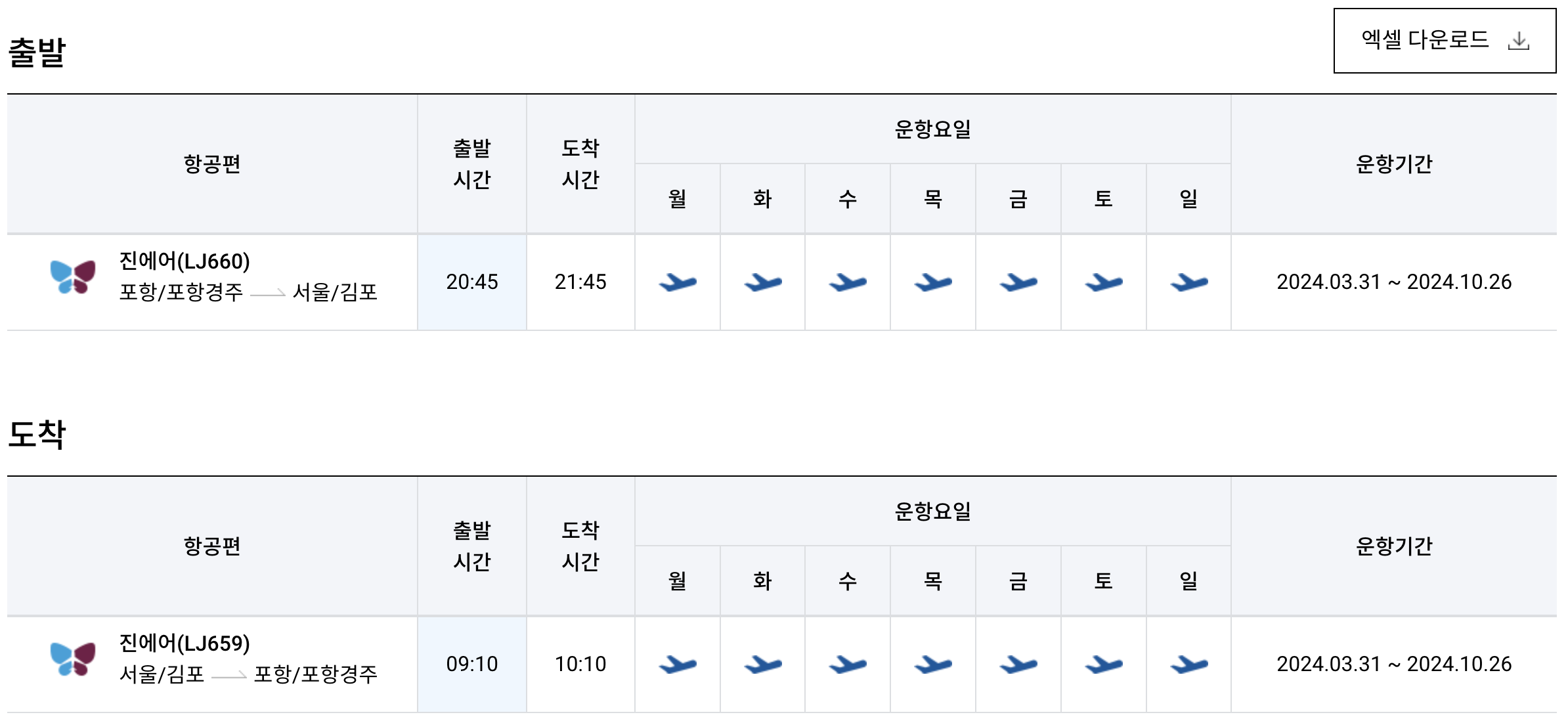Select the Wednesday (수) airplane icon for LJ660

click(x=848, y=282)
